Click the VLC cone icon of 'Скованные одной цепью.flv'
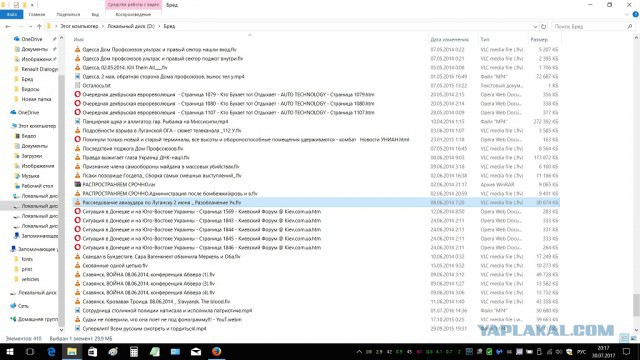The height and width of the screenshot is (360, 640). point(78,265)
